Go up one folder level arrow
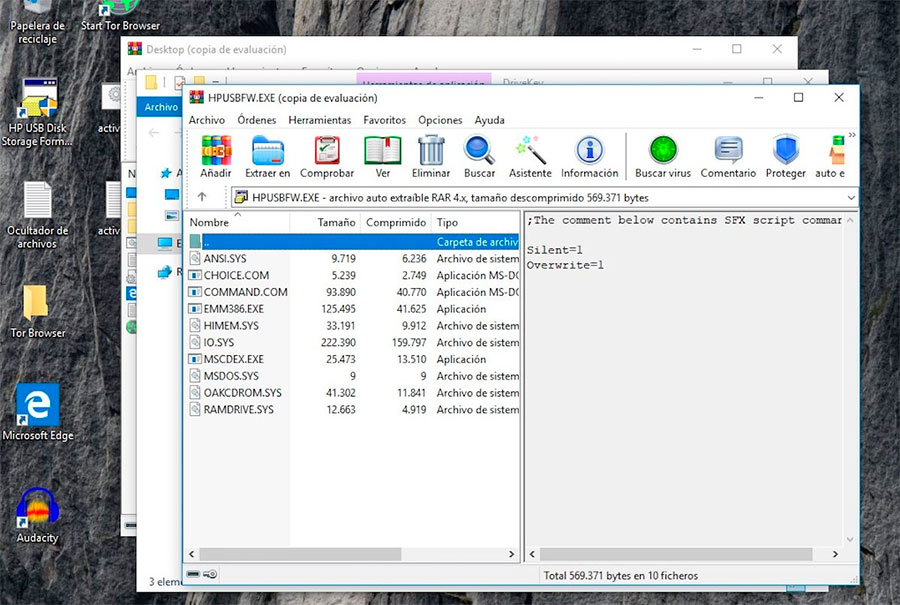The height and width of the screenshot is (605, 900). pyautogui.click(x=202, y=198)
